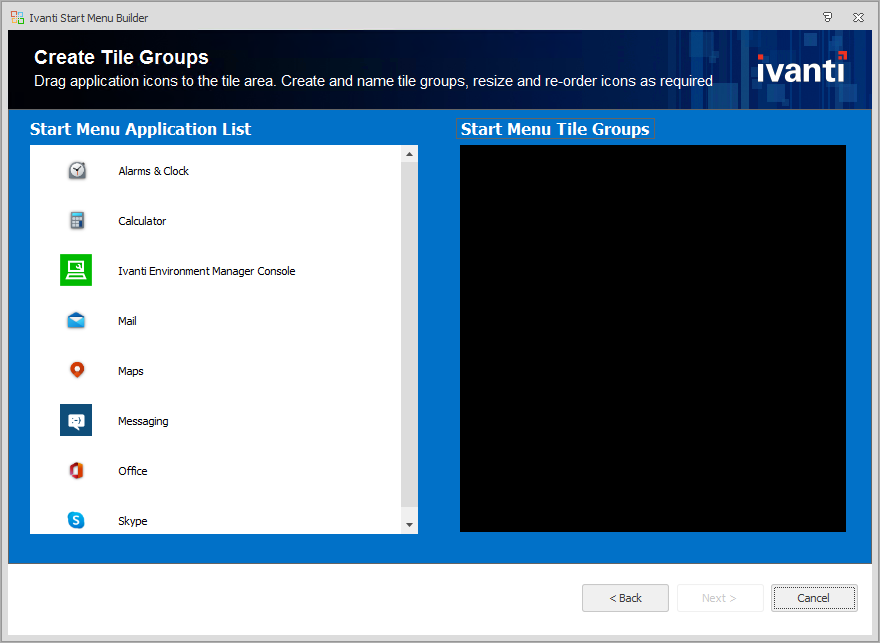
Task: Click the "Calculator" label
Action: click(142, 221)
